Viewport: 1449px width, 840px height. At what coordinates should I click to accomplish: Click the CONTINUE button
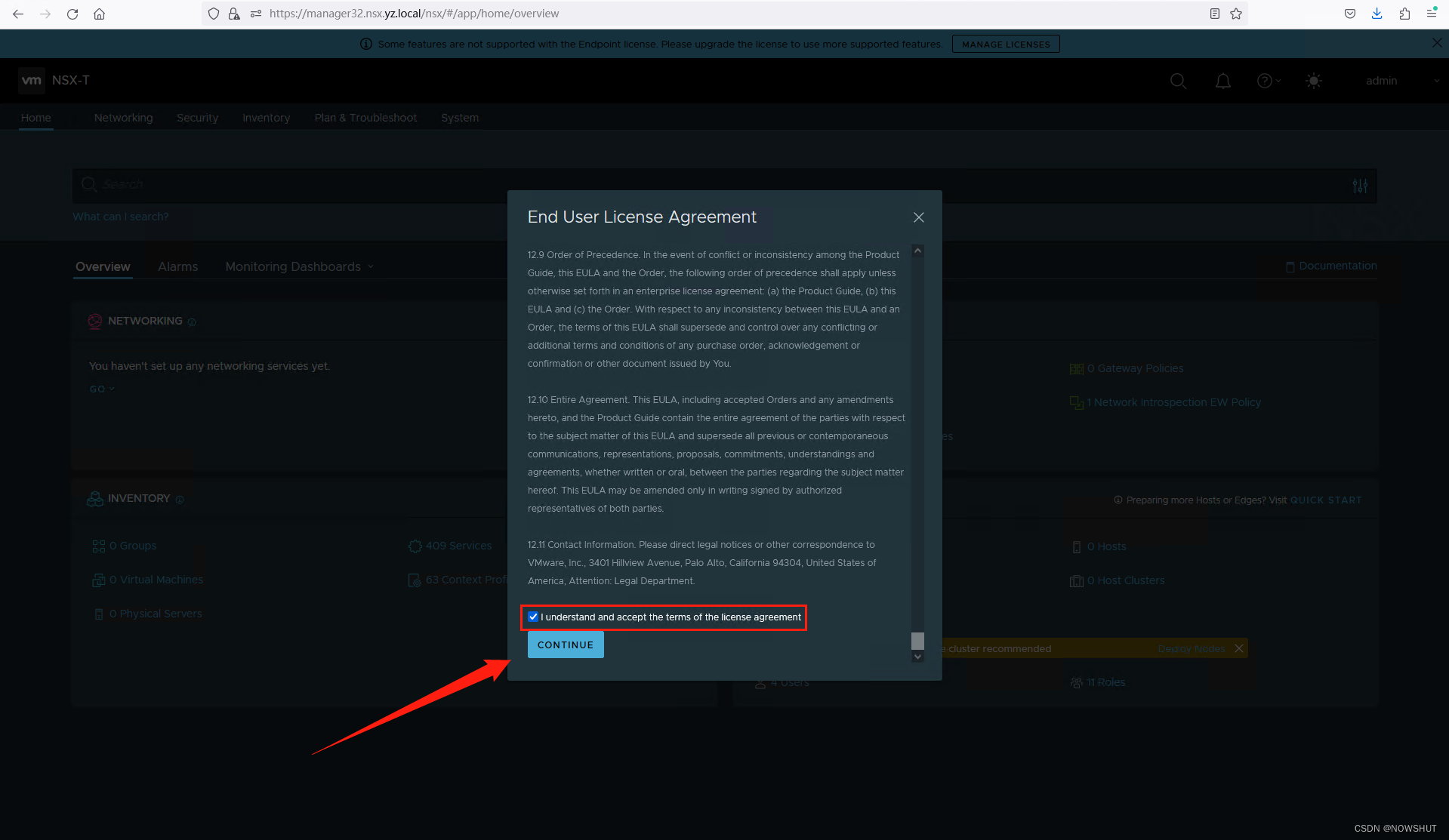click(566, 645)
